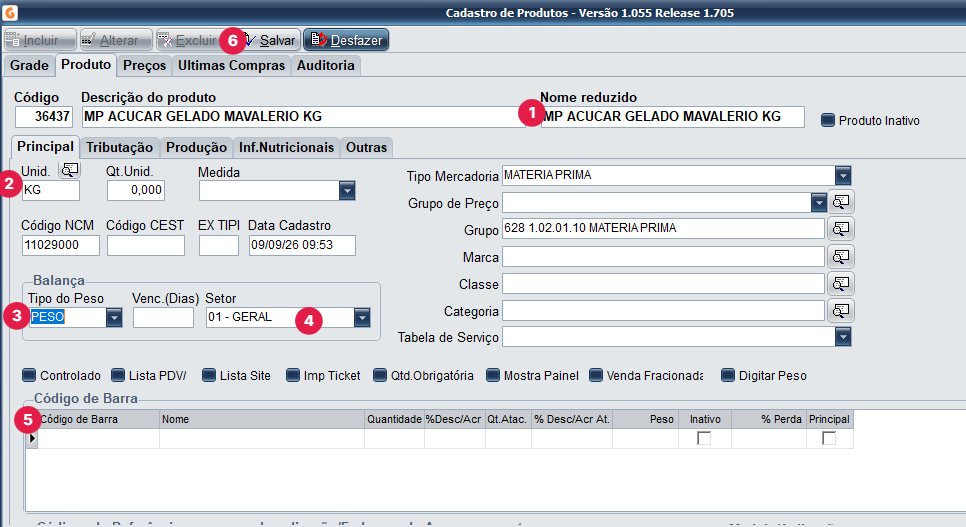This screenshot has height=527, width=966.
Task: Click into the Código NCM field
Action: (60, 245)
